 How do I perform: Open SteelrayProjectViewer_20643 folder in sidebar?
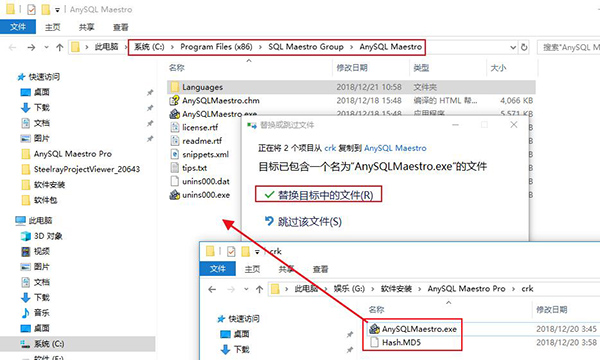click(x=81, y=169)
